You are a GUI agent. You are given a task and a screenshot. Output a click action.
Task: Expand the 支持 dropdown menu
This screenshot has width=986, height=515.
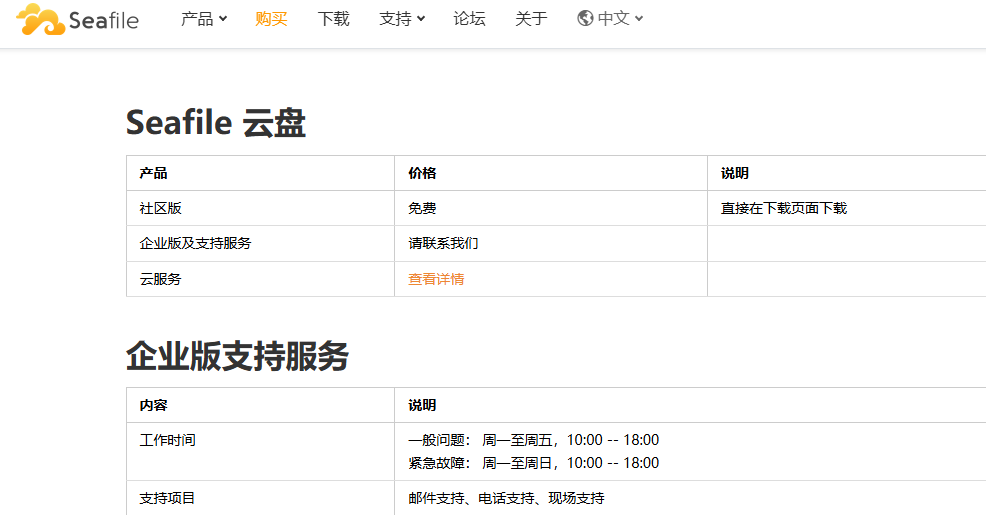402,19
